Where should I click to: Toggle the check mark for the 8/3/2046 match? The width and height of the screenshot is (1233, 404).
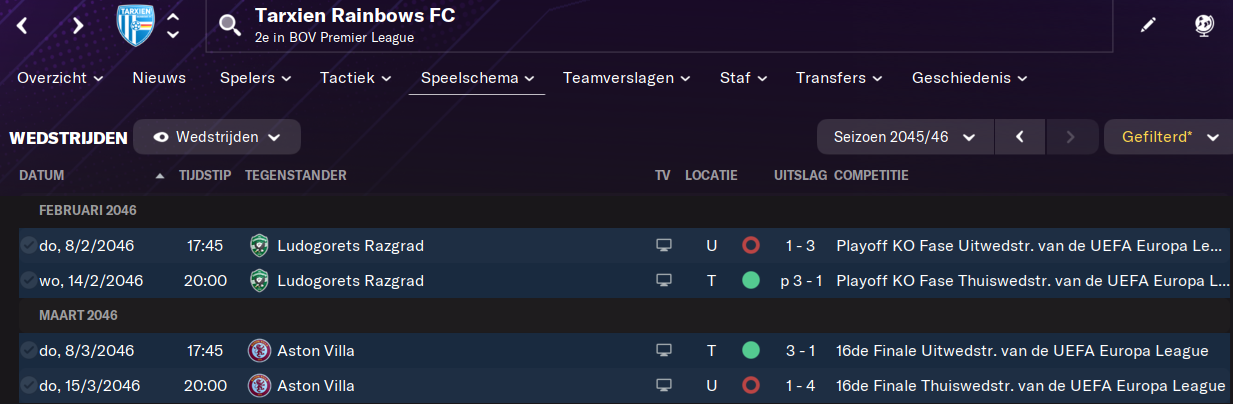coord(27,351)
